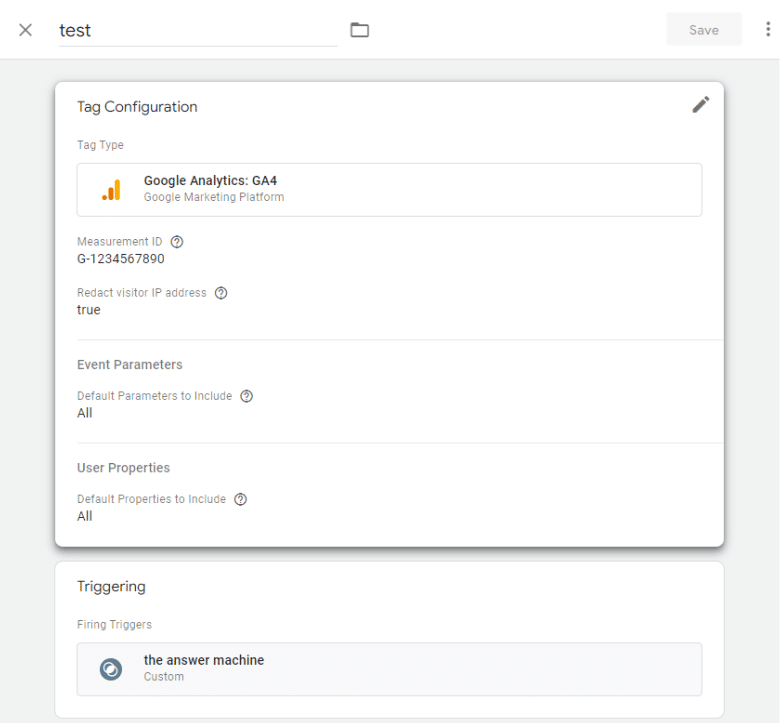Click the Redact visitor IP 'true' value
Viewport: 780px width, 723px height.
(89, 310)
